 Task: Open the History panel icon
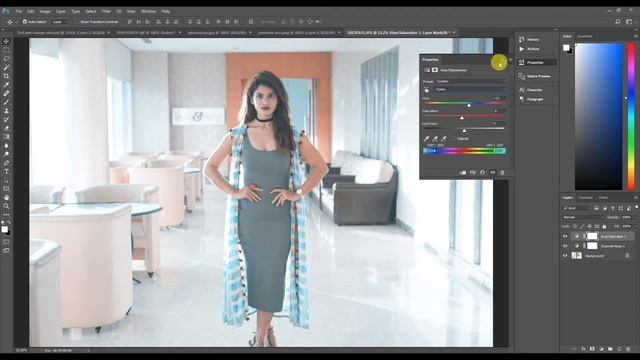coord(522,39)
